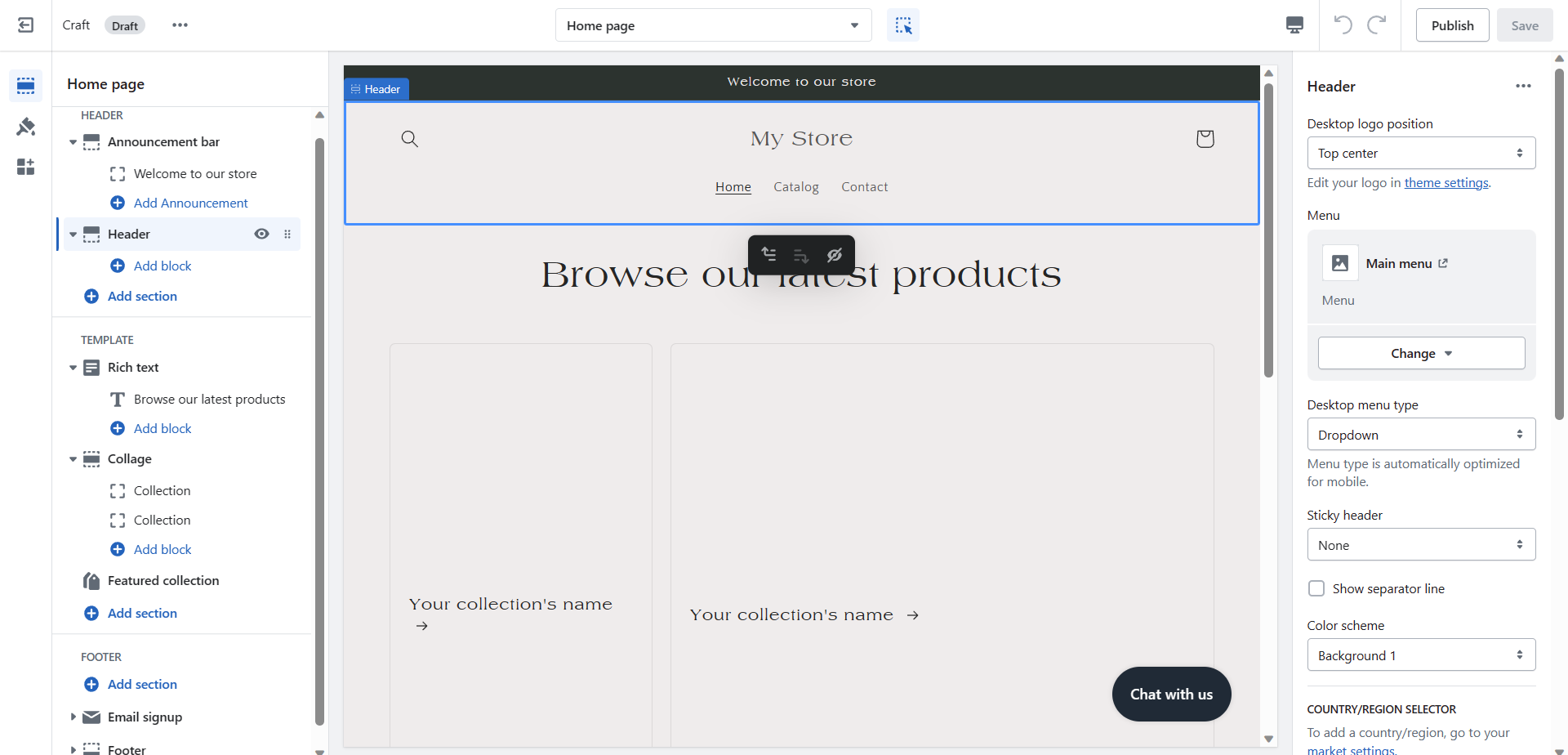The width and height of the screenshot is (1568, 755).
Task: Open the theme actions ellipsis menu
Action: click(x=180, y=25)
